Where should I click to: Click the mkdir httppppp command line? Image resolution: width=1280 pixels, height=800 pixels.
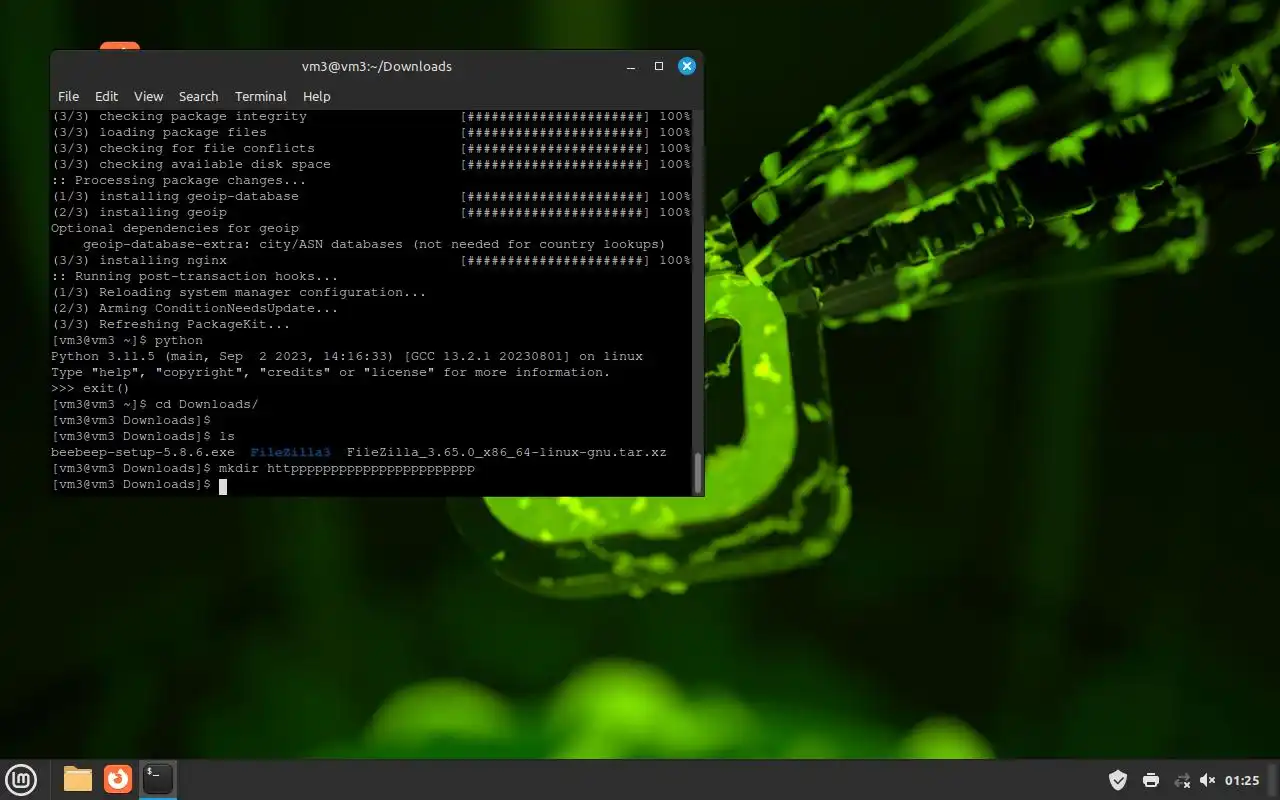tap(263, 468)
